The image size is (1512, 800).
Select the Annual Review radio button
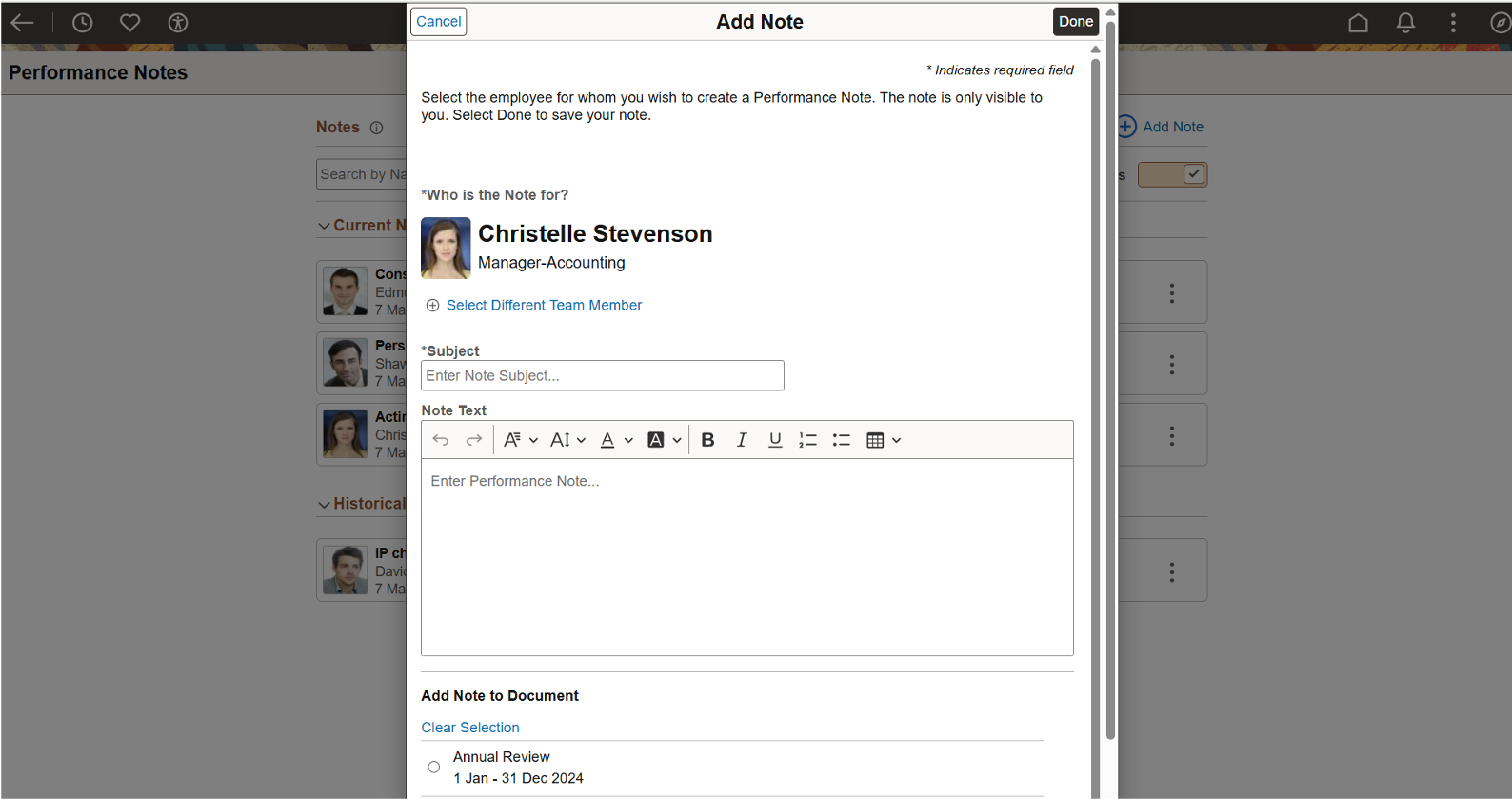434,768
